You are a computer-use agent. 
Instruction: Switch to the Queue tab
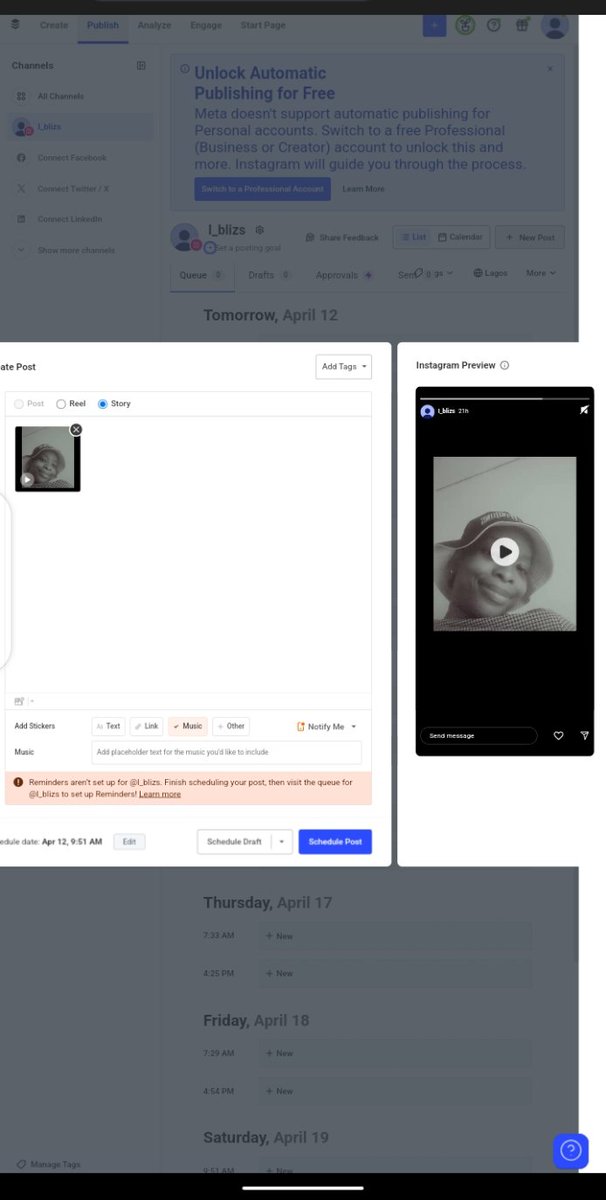pyautogui.click(x=201, y=275)
